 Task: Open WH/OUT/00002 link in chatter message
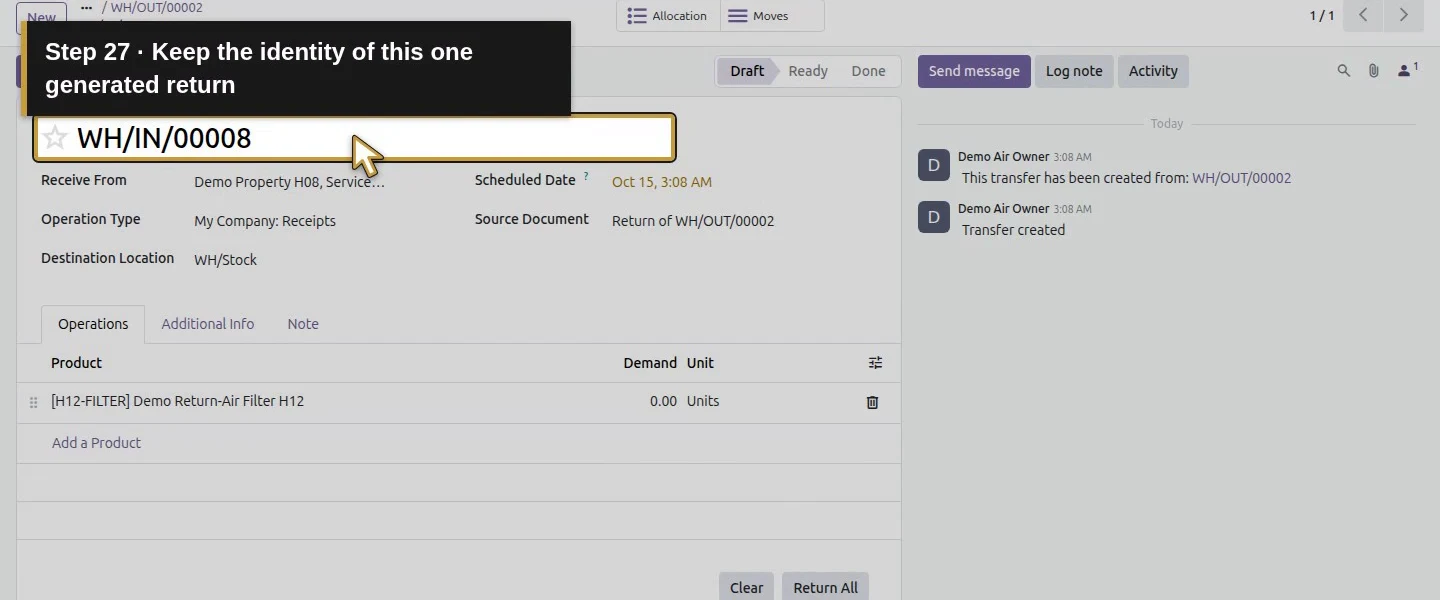pos(1241,178)
